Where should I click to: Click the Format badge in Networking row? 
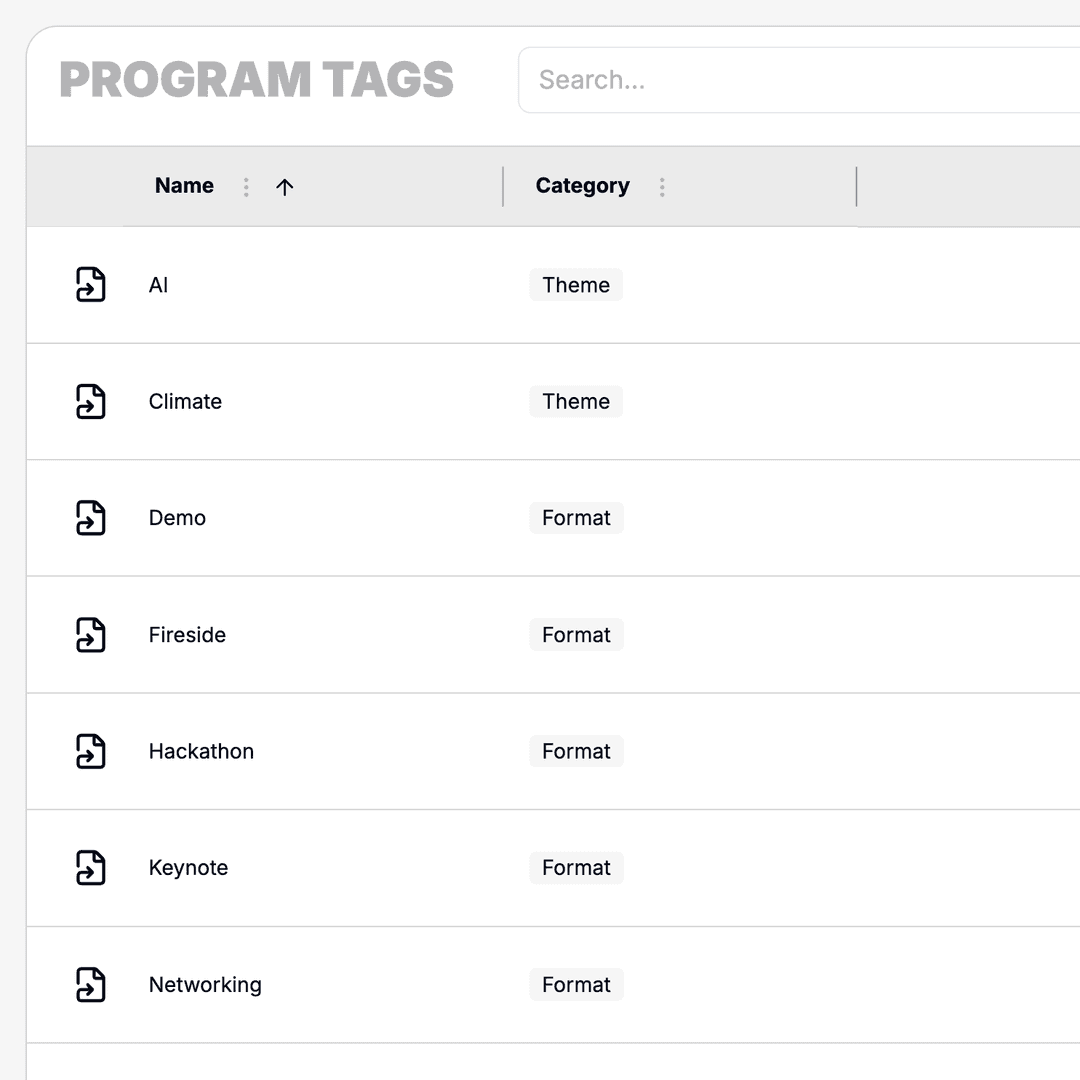point(577,984)
